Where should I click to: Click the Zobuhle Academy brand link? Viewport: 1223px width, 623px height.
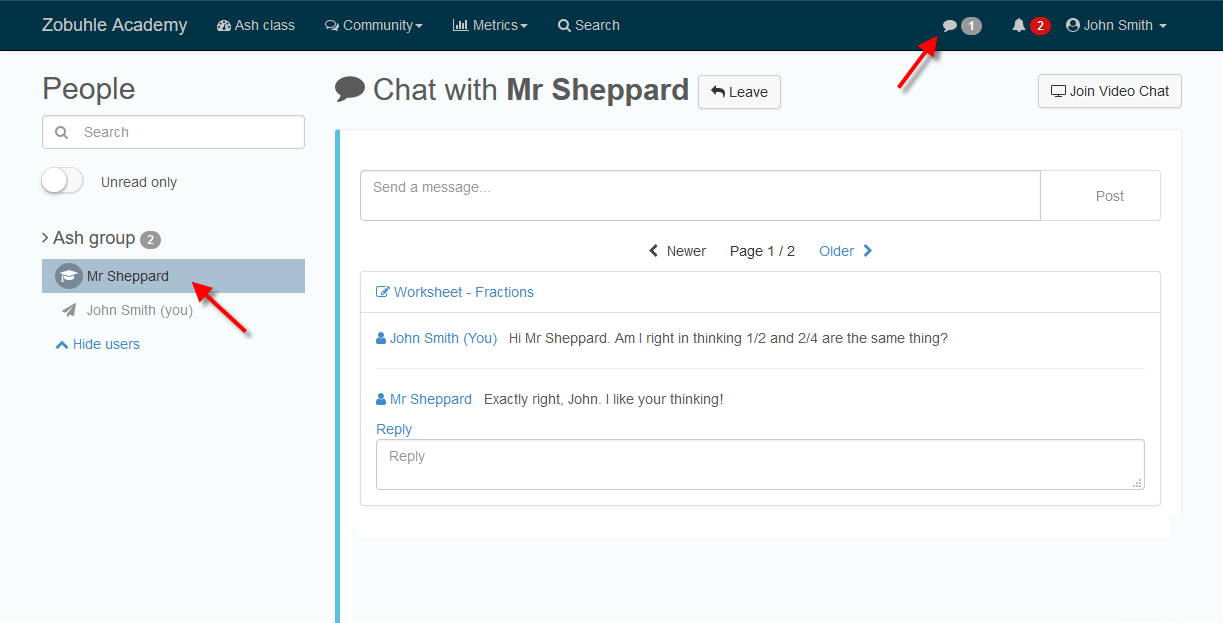click(x=114, y=25)
